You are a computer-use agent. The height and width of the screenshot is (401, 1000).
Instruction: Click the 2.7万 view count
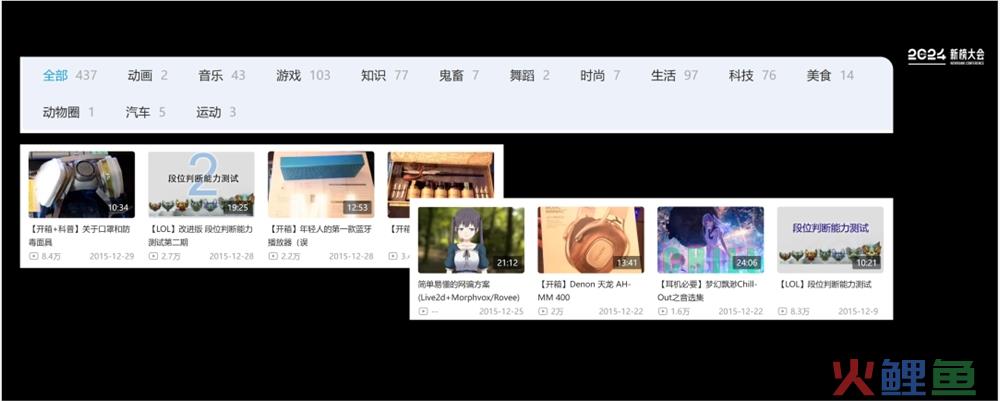click(x=171, y=256)
